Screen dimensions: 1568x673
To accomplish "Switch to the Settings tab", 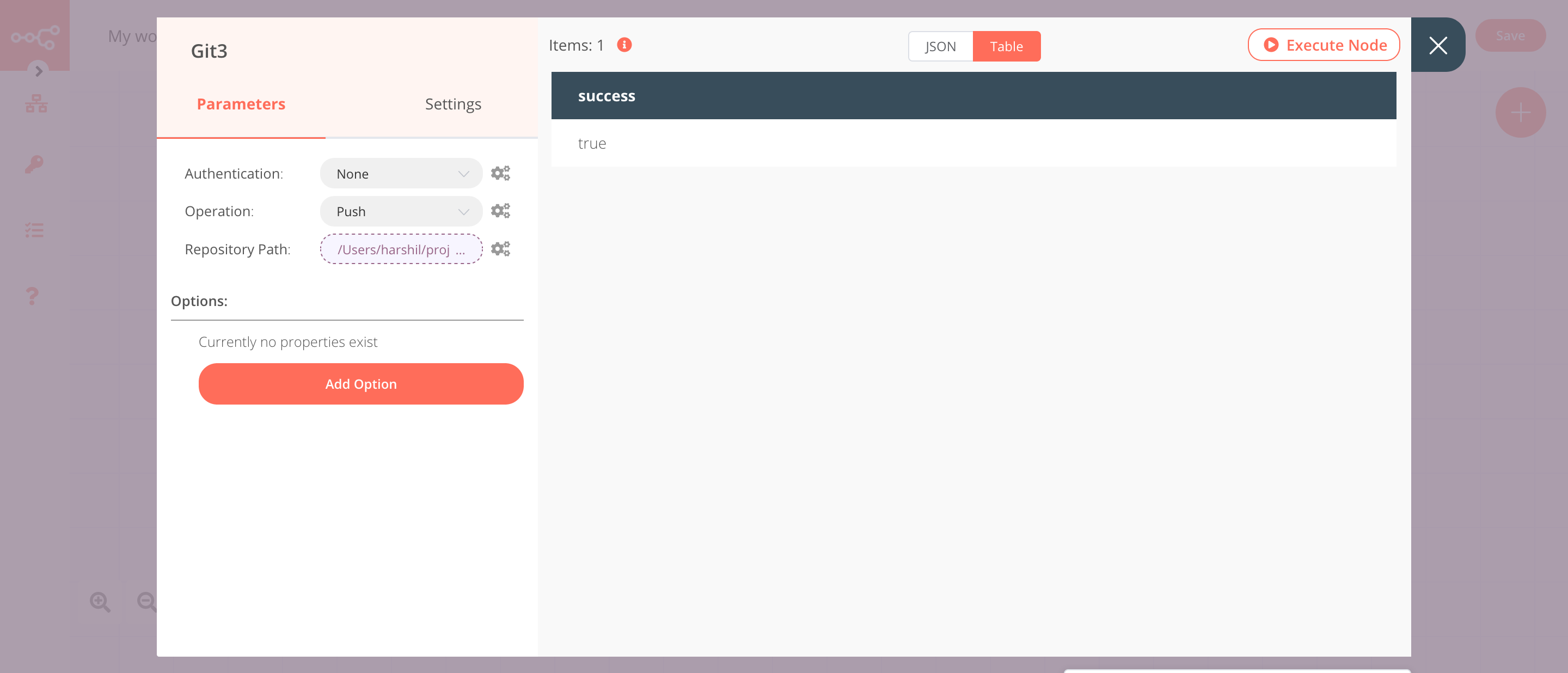I will coord(453,103).
